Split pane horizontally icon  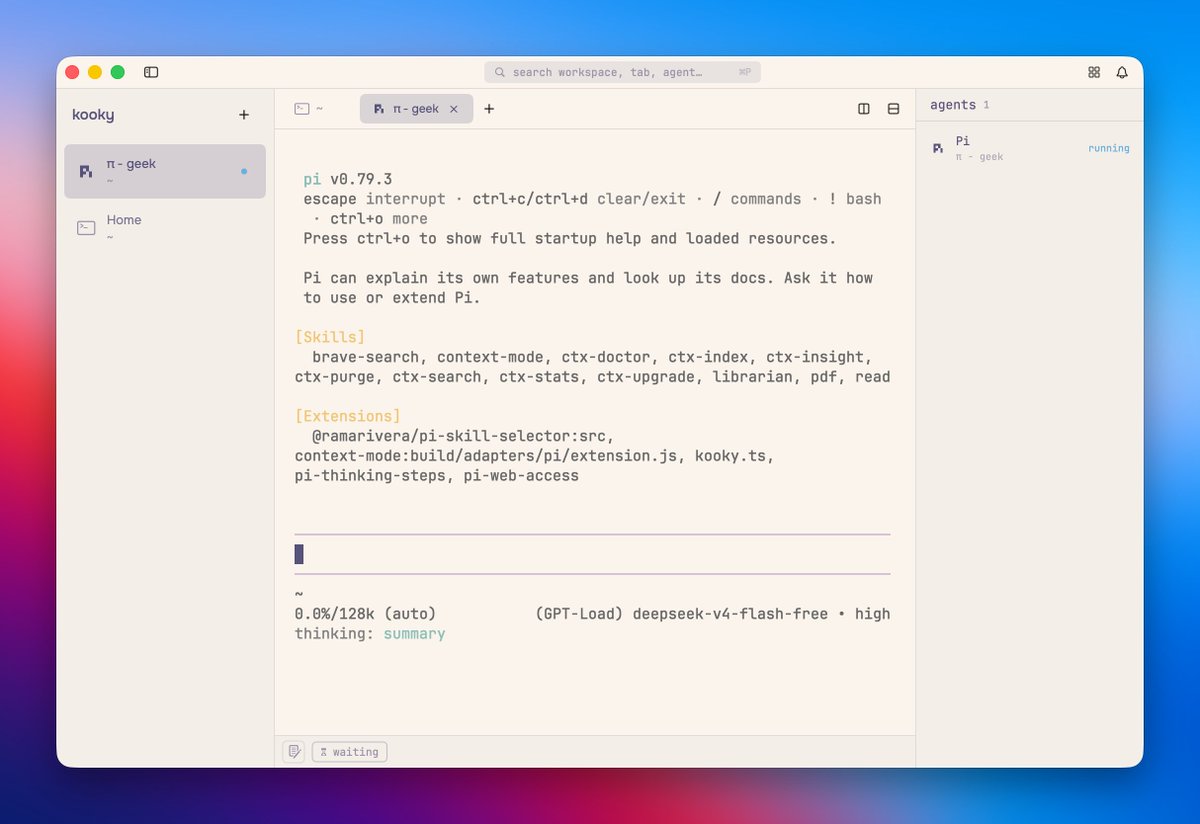click(x=894, y=109)
